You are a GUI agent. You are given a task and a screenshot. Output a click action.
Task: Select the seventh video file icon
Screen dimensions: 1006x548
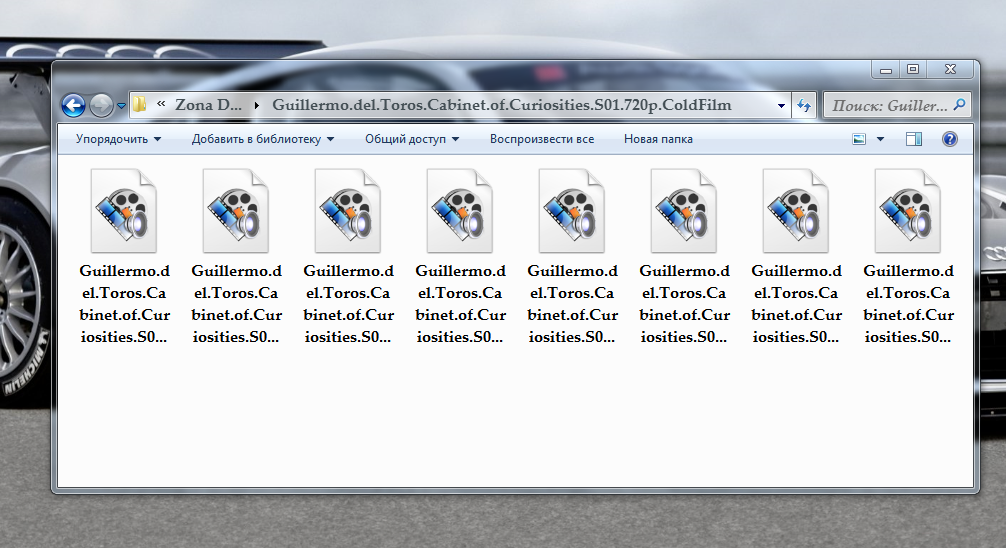tap(796, 211)
